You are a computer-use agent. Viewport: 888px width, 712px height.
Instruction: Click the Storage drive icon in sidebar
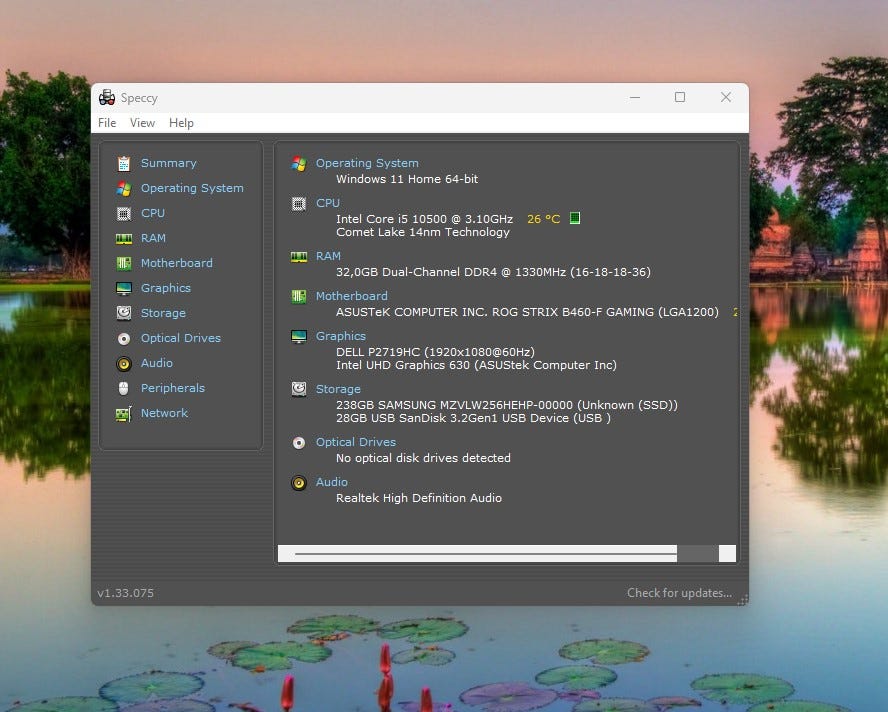(124, 313)
